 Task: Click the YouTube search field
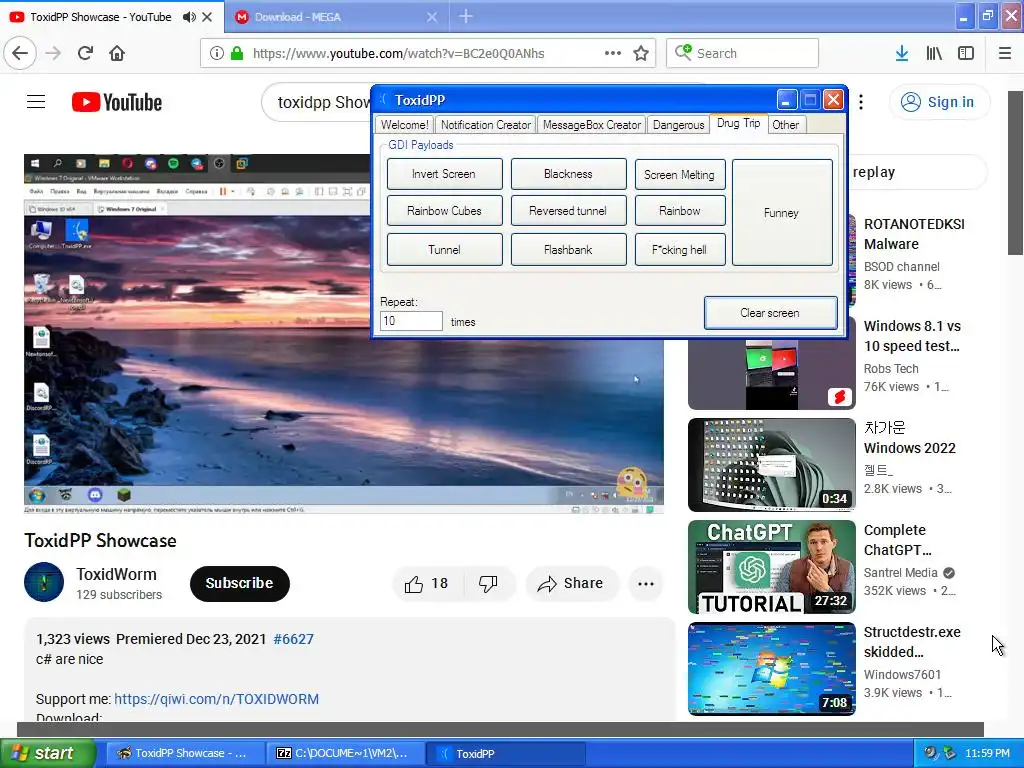pyautogui.click(x=318, y=103)
